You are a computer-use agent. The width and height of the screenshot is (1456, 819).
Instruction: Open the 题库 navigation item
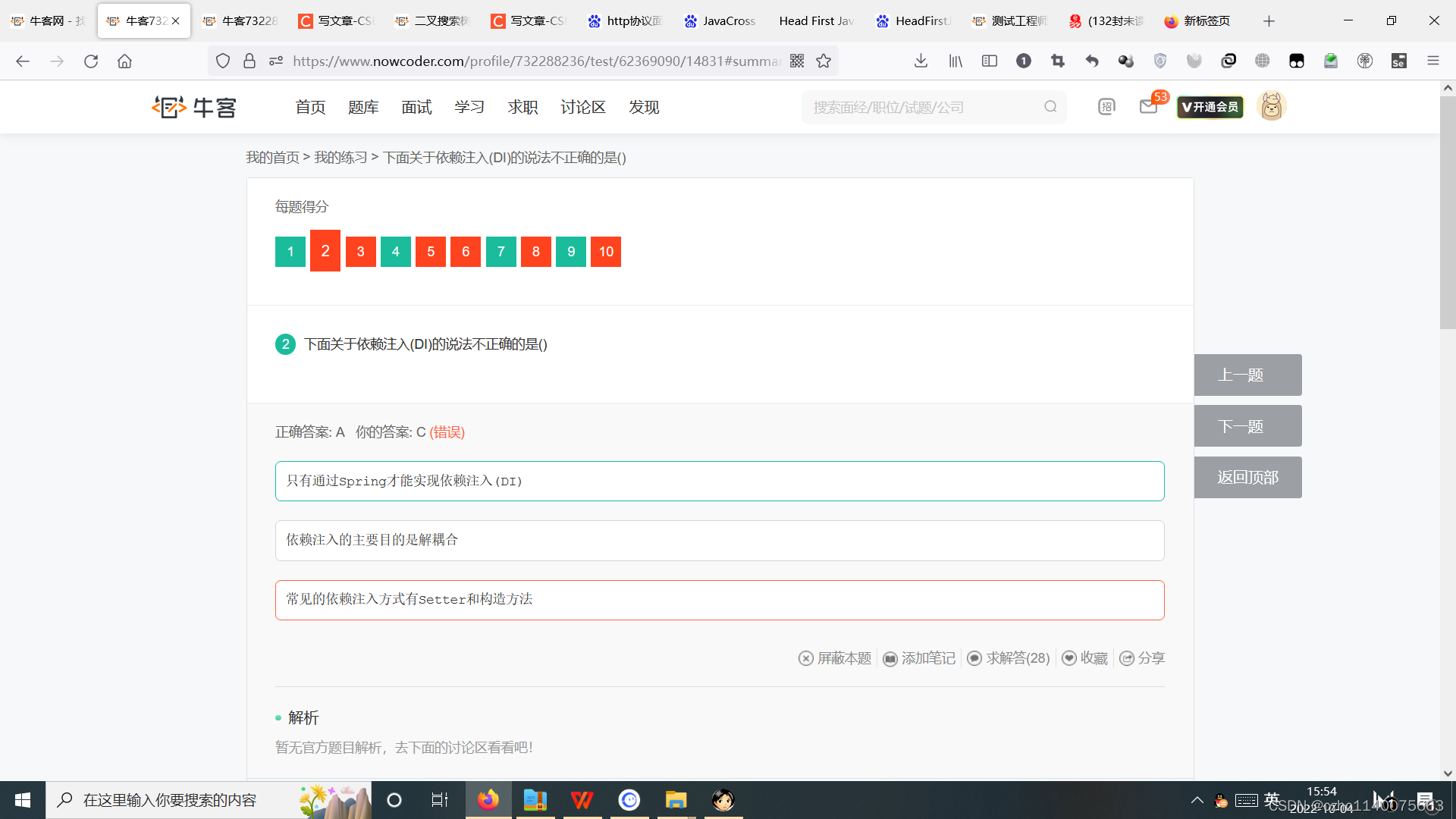click(x=363, y=107)
